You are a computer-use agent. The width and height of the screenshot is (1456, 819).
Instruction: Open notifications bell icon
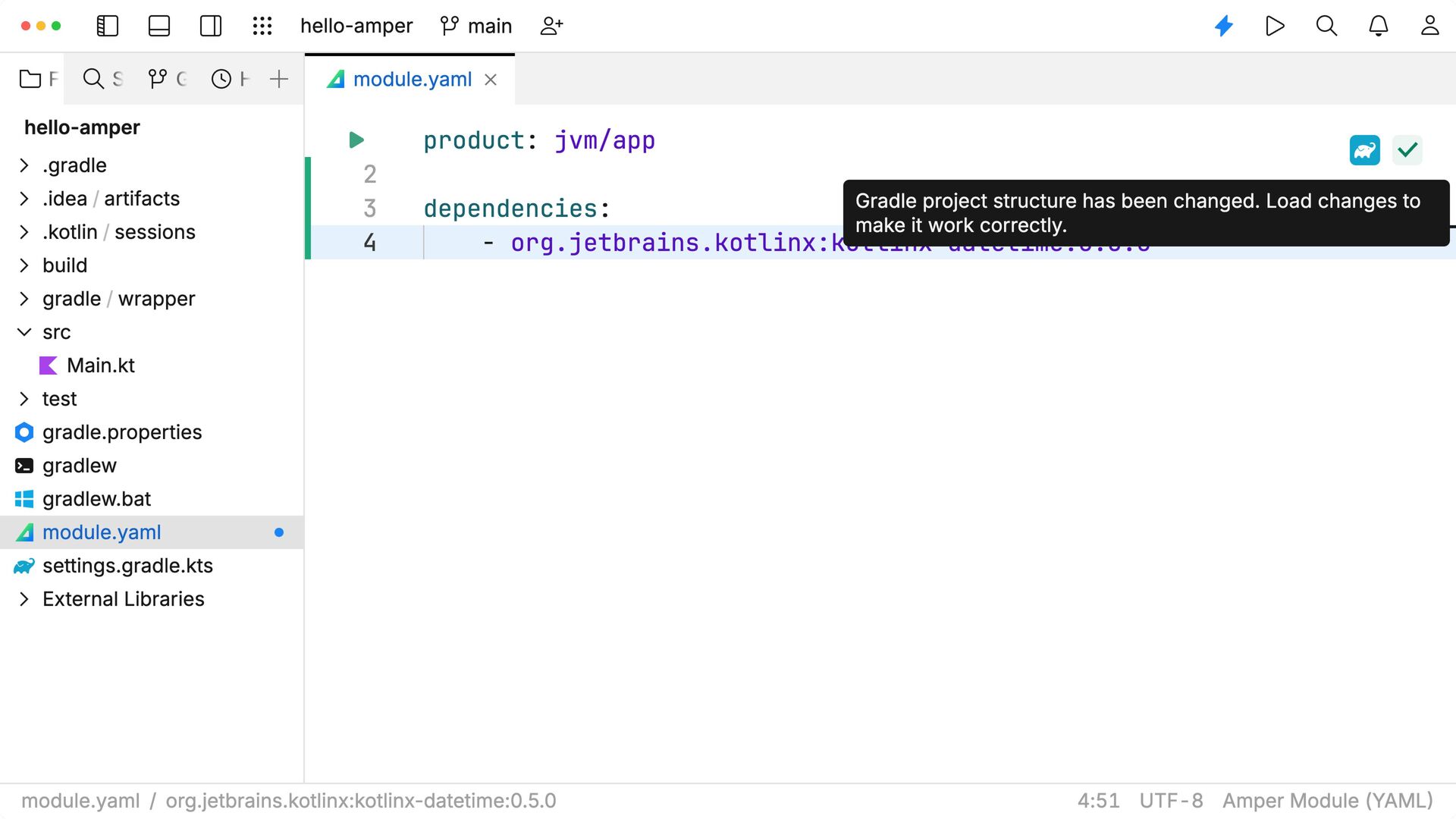pyautogui.click(x=1378, y=26)
